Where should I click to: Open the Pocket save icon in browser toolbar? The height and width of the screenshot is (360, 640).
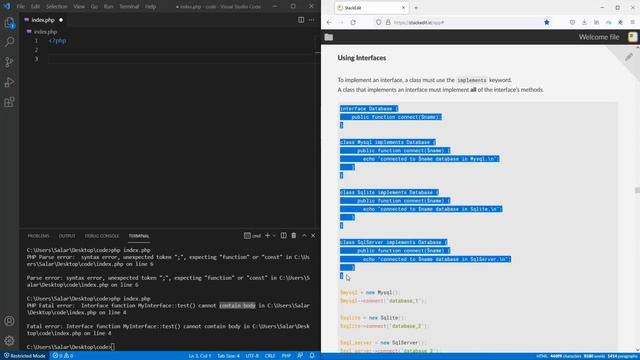tap(572, 22)
